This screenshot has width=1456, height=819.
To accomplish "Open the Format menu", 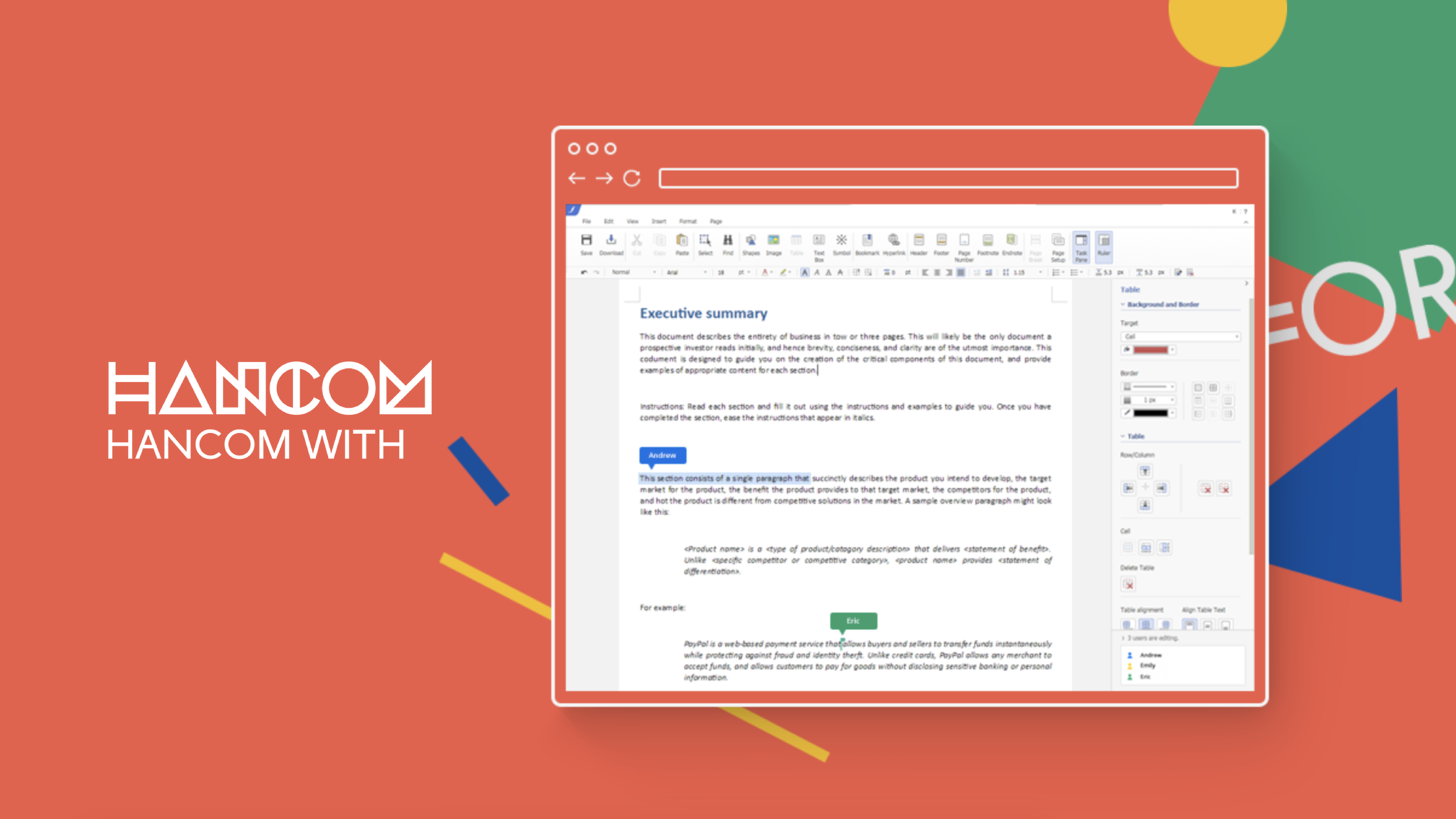I will pos(688,221).
